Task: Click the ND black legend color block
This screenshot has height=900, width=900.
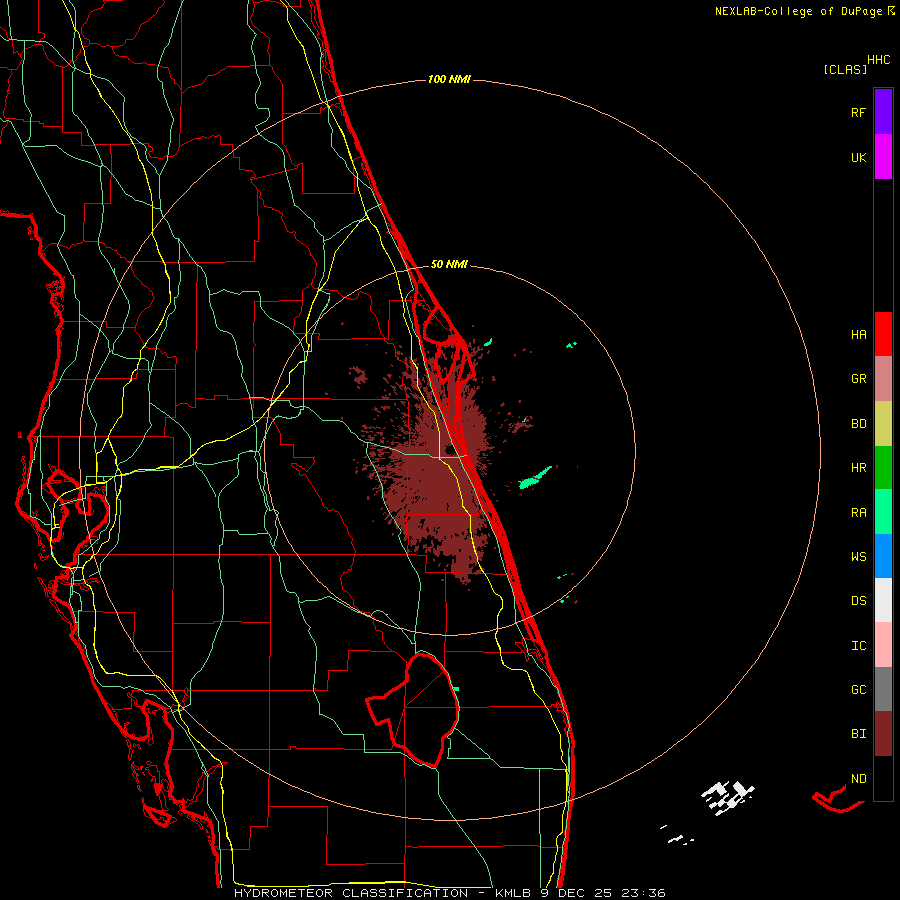Action: (883, 778)
